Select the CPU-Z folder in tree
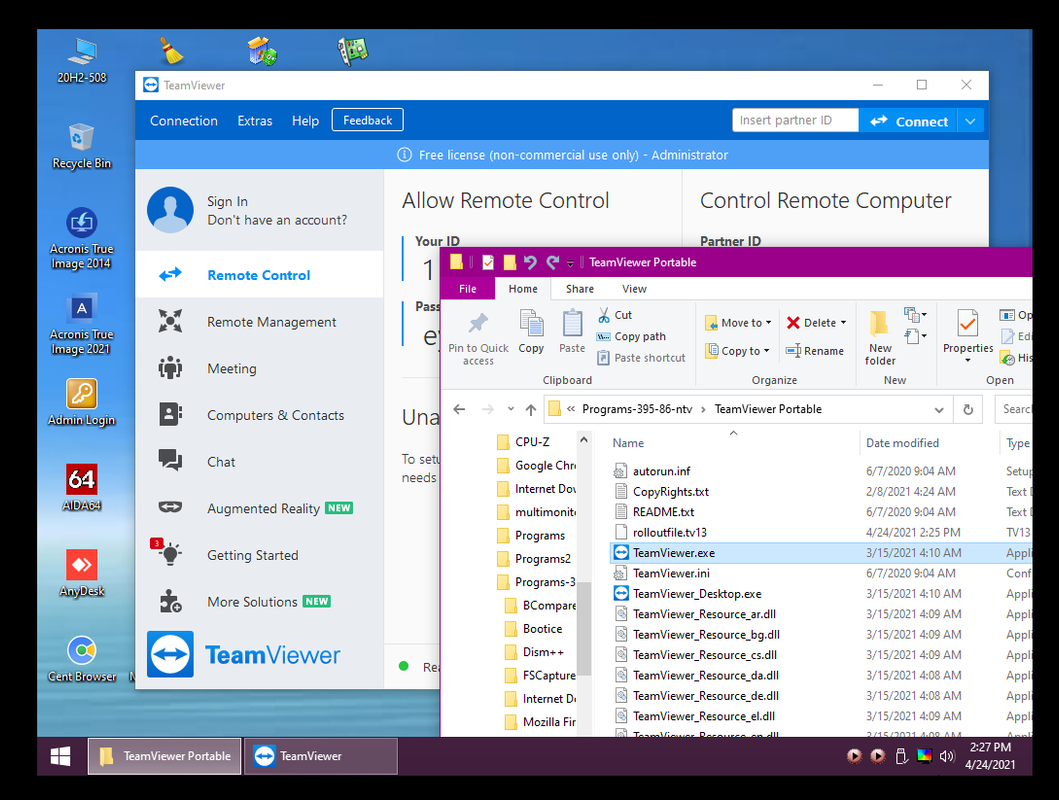The width and height of the screenshot is (1059, 800). click(524, 442)
